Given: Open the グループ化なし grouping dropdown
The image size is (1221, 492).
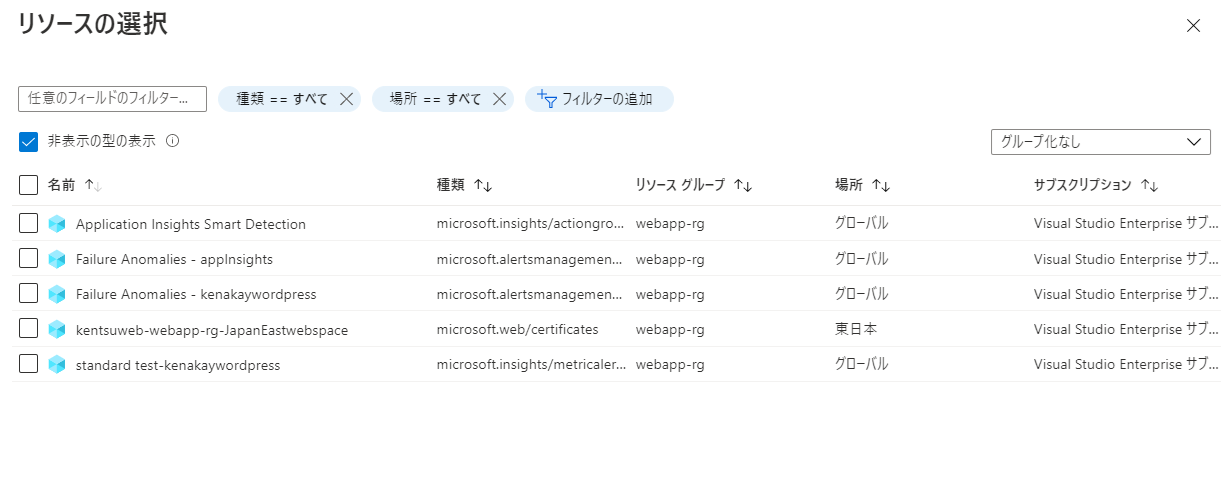Looking at the screenshot, I should coord(1100,142).
